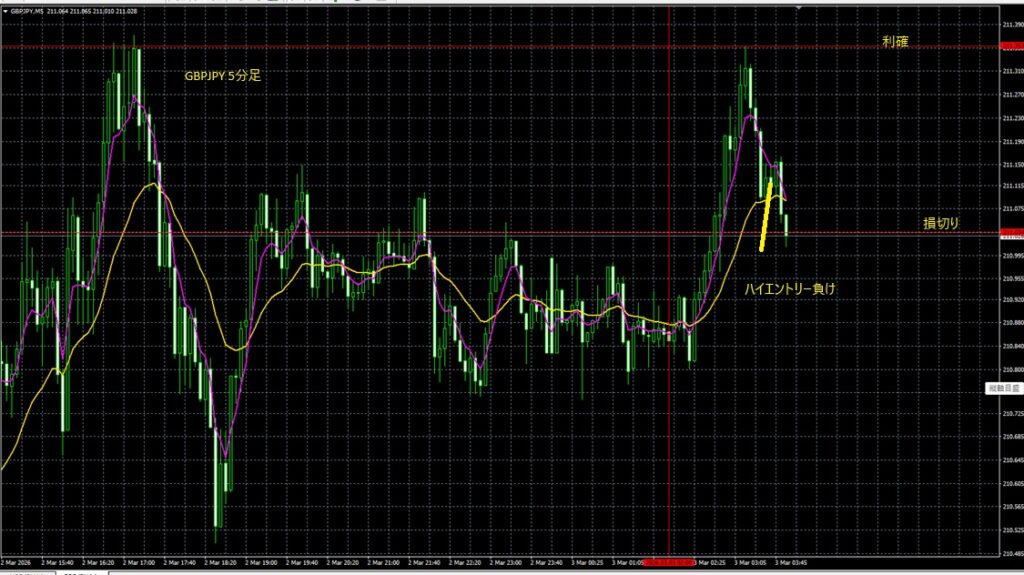Click the 2 Mar 17:00 time label
Screen dimensions: 1024x575
click(x=138, y=563)
